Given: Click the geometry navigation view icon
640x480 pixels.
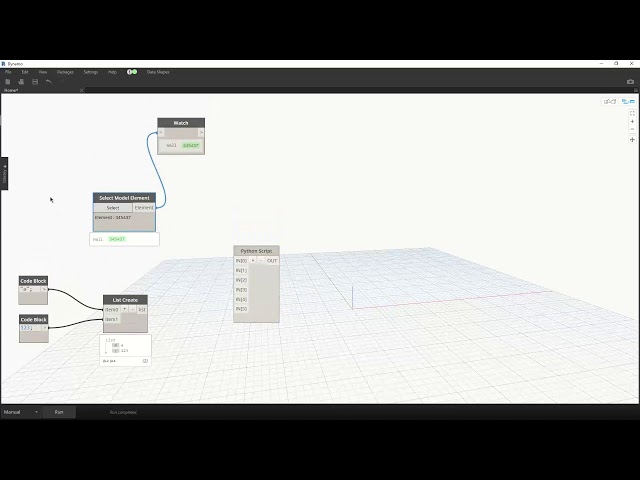Looking at the screenshot, I should tap(610, 101).
